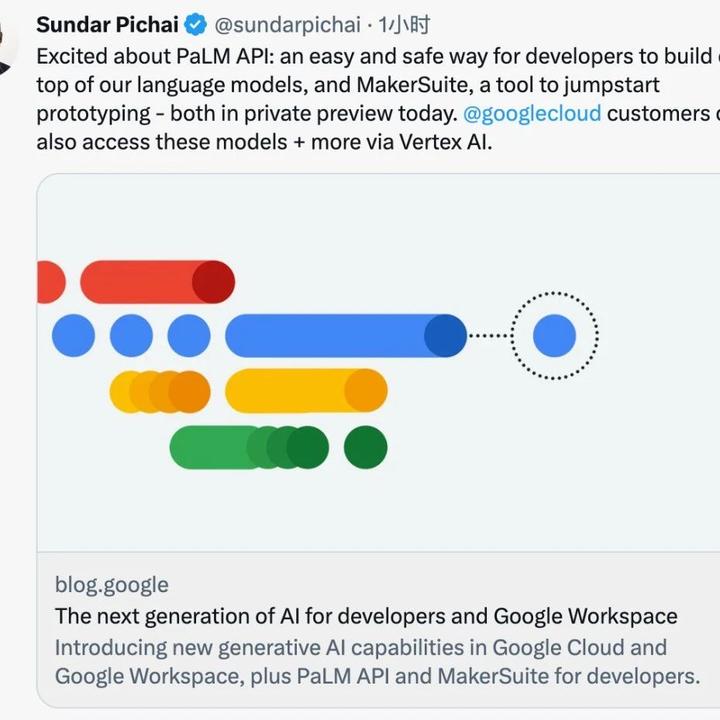The width and height of the screenshot is (720, 720).
Task: Click the tweet text mentioning Vertex AI
Action: click(x=264, y=142)
